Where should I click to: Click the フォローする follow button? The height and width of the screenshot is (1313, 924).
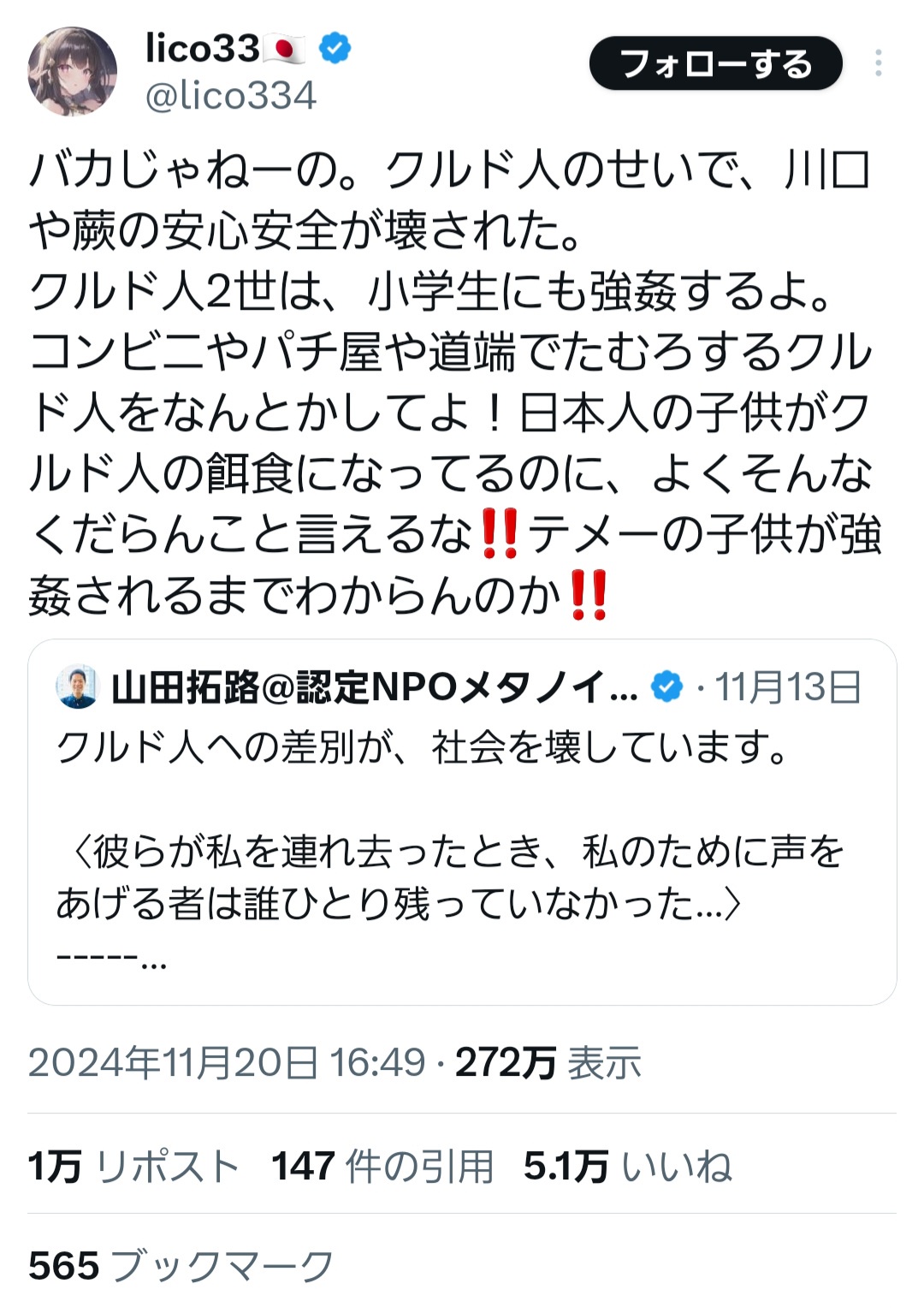[x=715, y=63]
